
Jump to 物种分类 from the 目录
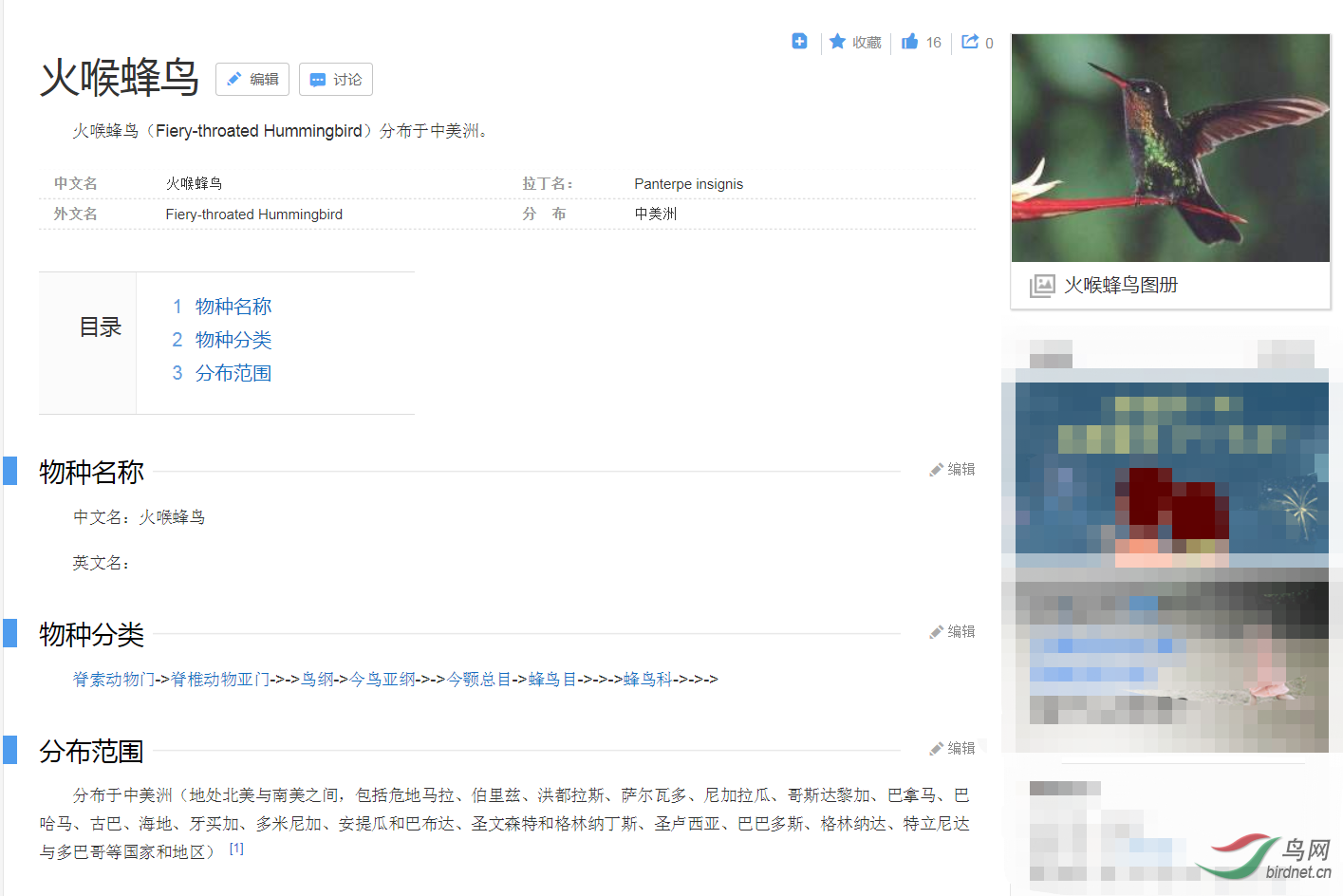(x=233, y=339)
